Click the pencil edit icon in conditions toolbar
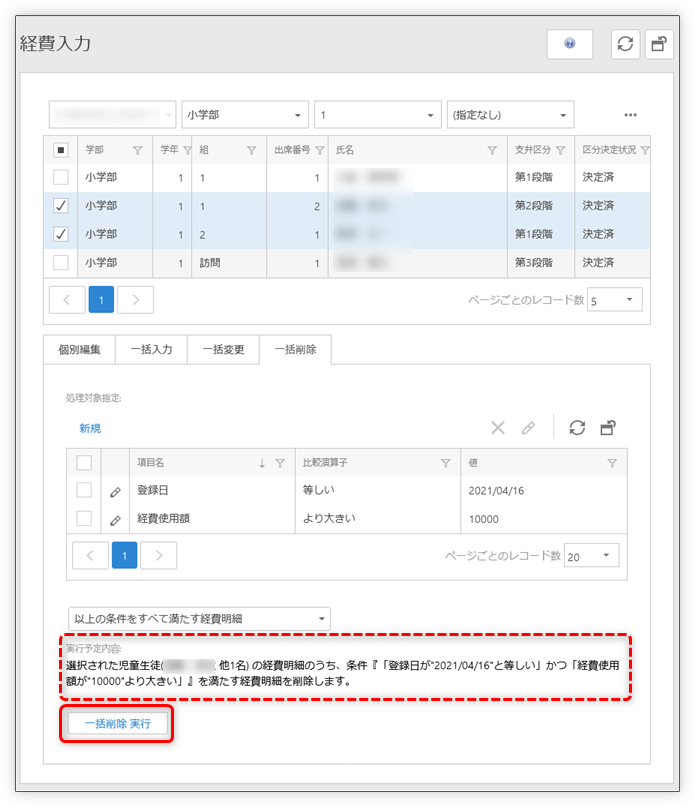Image resolution: width=695 pixels, height=807 pixels. 528,428
